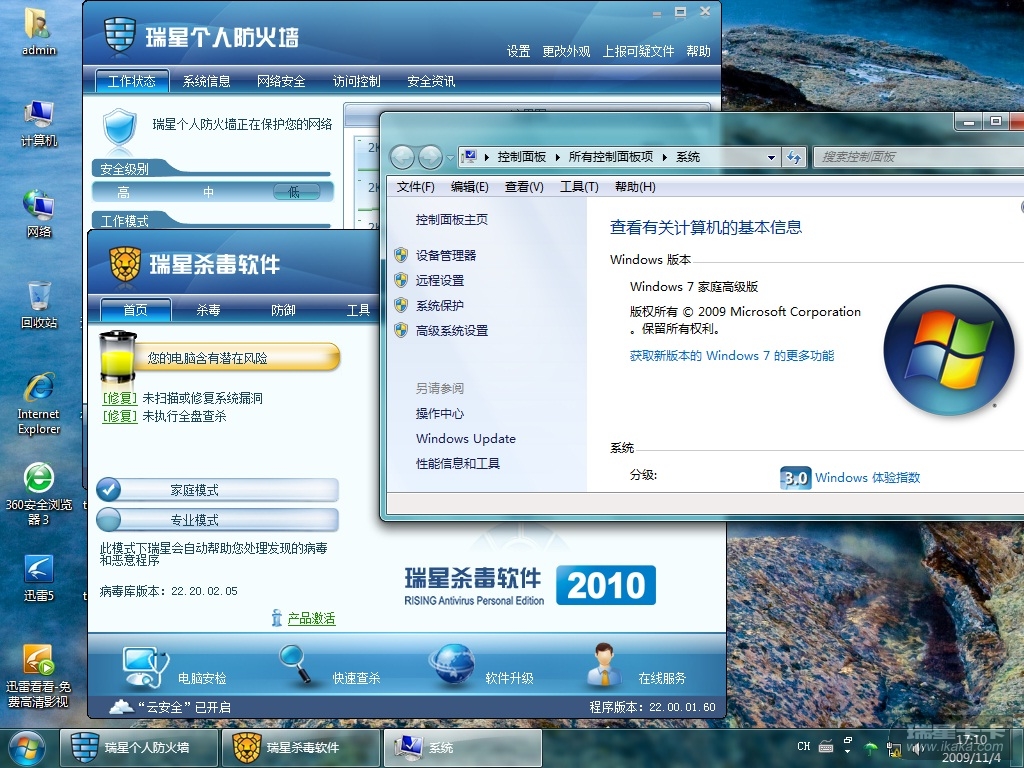
Task: Select 家庭模式 mode option
Action: click(x=217, y=490)
